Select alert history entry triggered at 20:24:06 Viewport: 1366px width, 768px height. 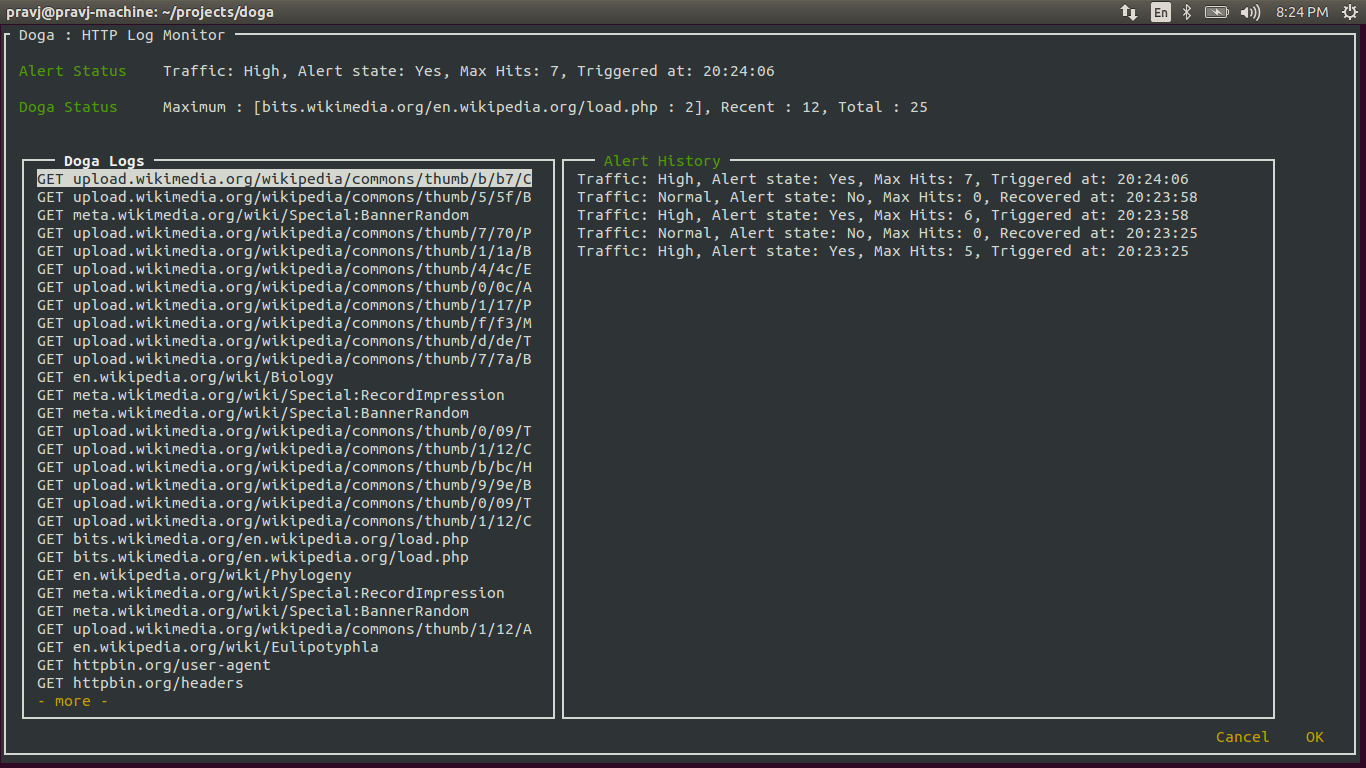(x=883, y=179)
